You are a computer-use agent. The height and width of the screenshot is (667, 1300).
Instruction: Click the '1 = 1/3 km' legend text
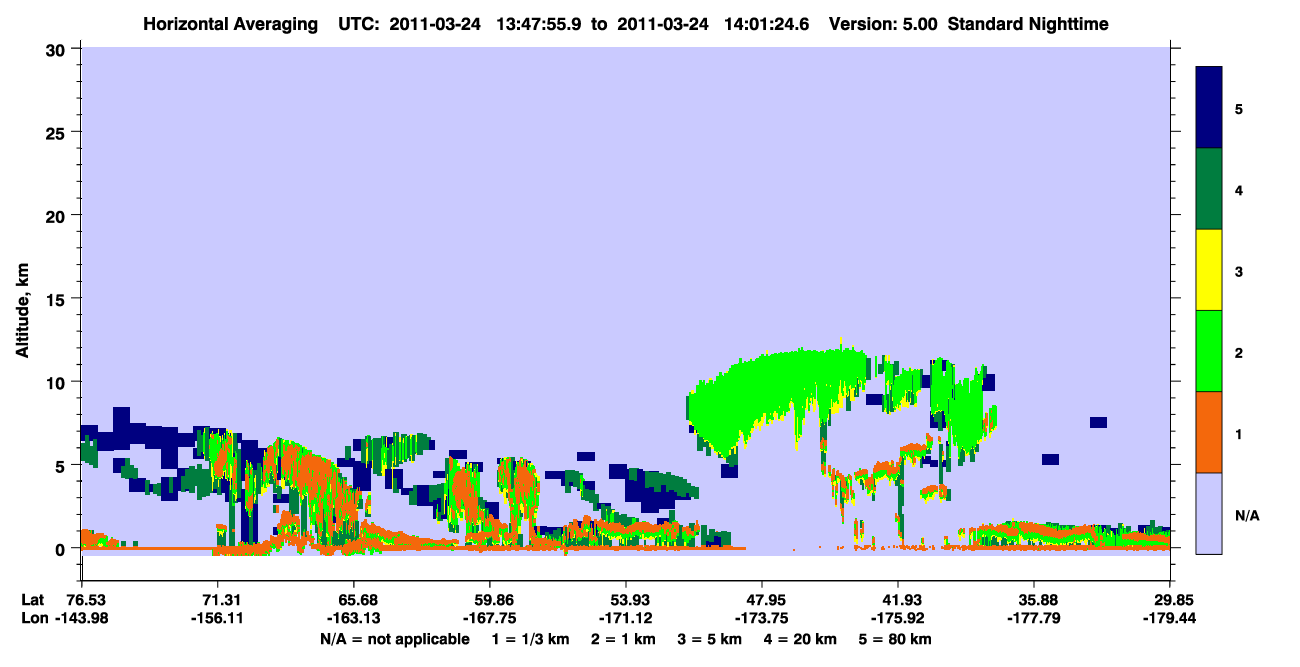[531, 639]
